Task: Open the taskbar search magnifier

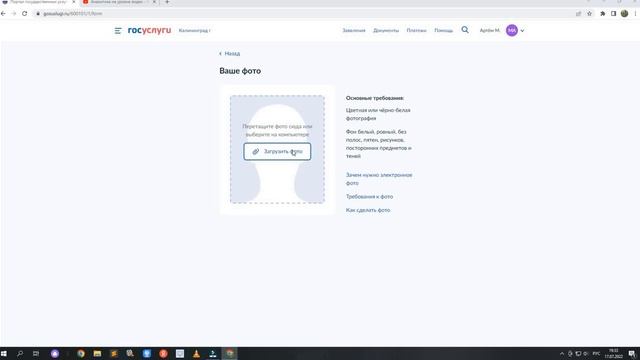Action: [x=20, y=353]
